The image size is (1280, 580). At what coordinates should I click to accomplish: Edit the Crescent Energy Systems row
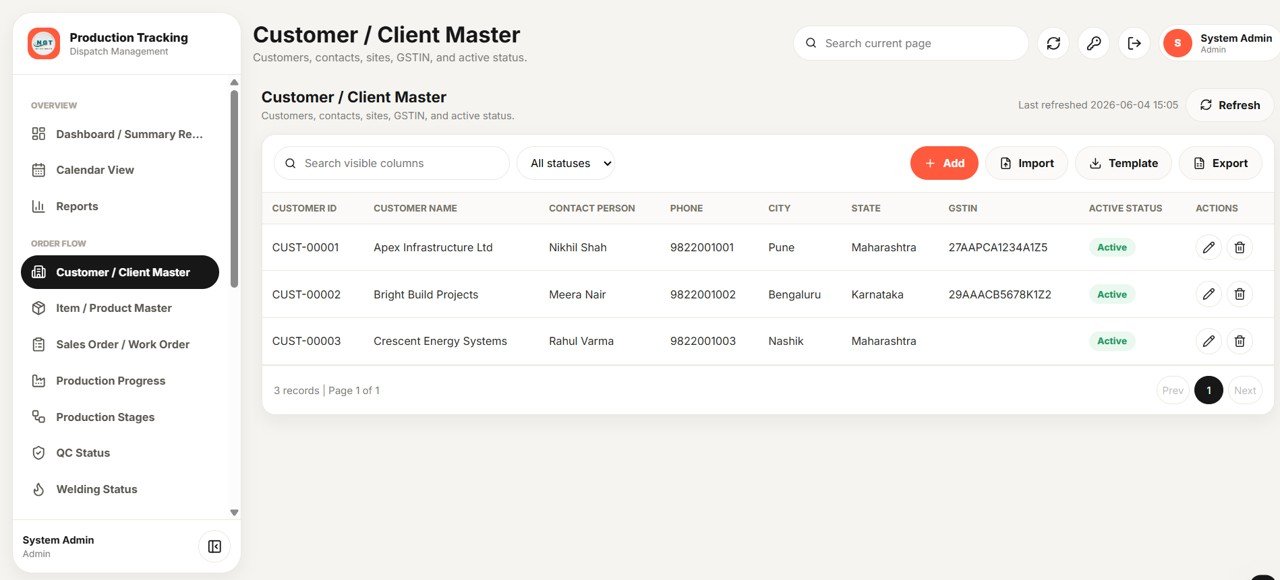pos(1209,341)
